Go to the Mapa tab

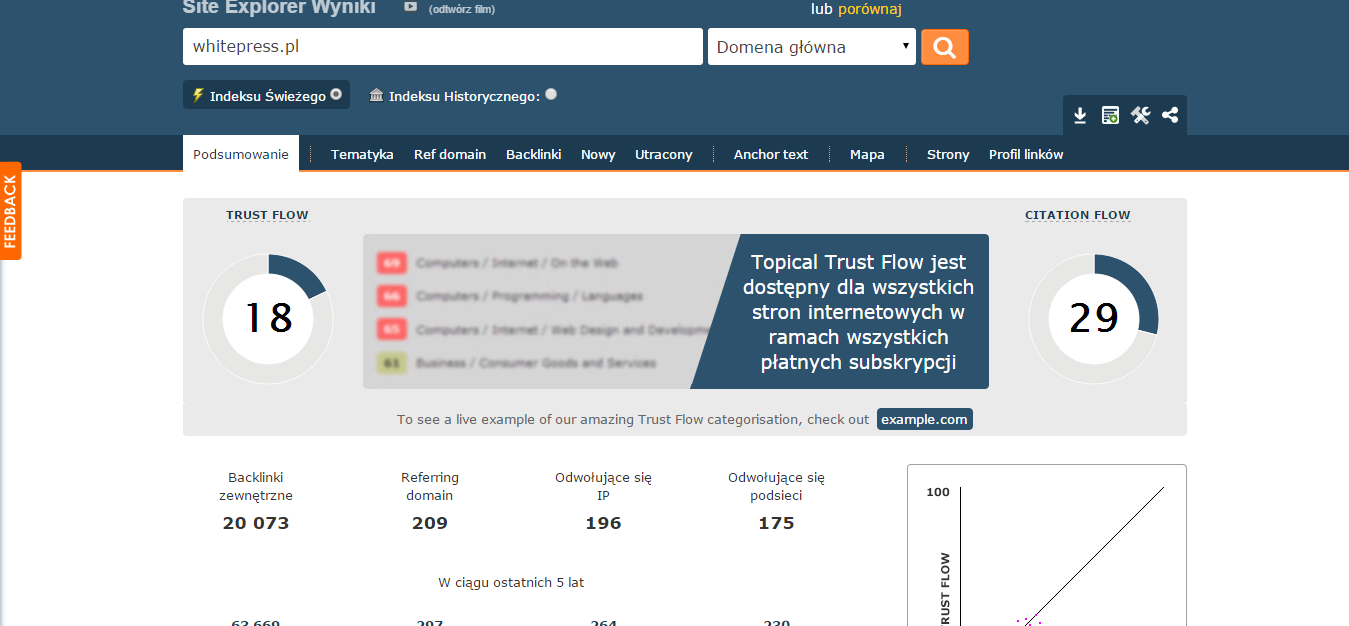pos(867,154)
